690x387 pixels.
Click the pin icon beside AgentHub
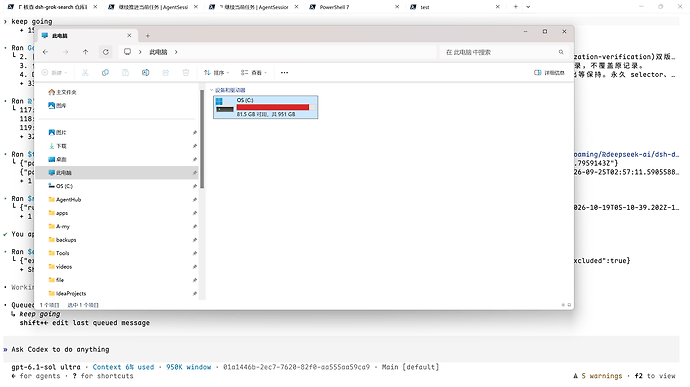point(195,200)
